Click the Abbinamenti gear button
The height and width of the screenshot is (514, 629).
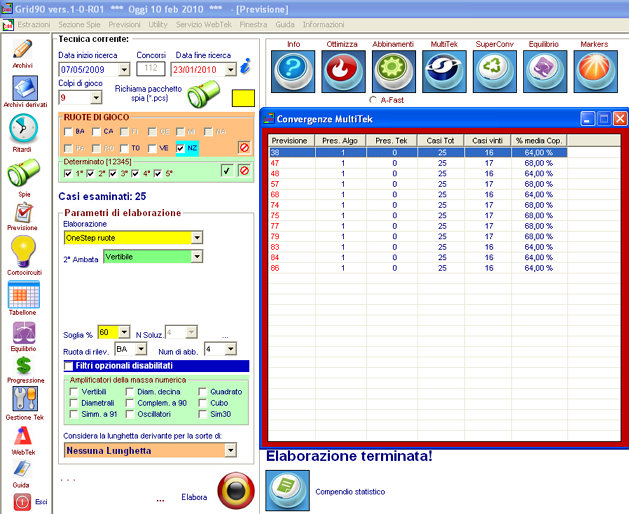pos(394,71)
